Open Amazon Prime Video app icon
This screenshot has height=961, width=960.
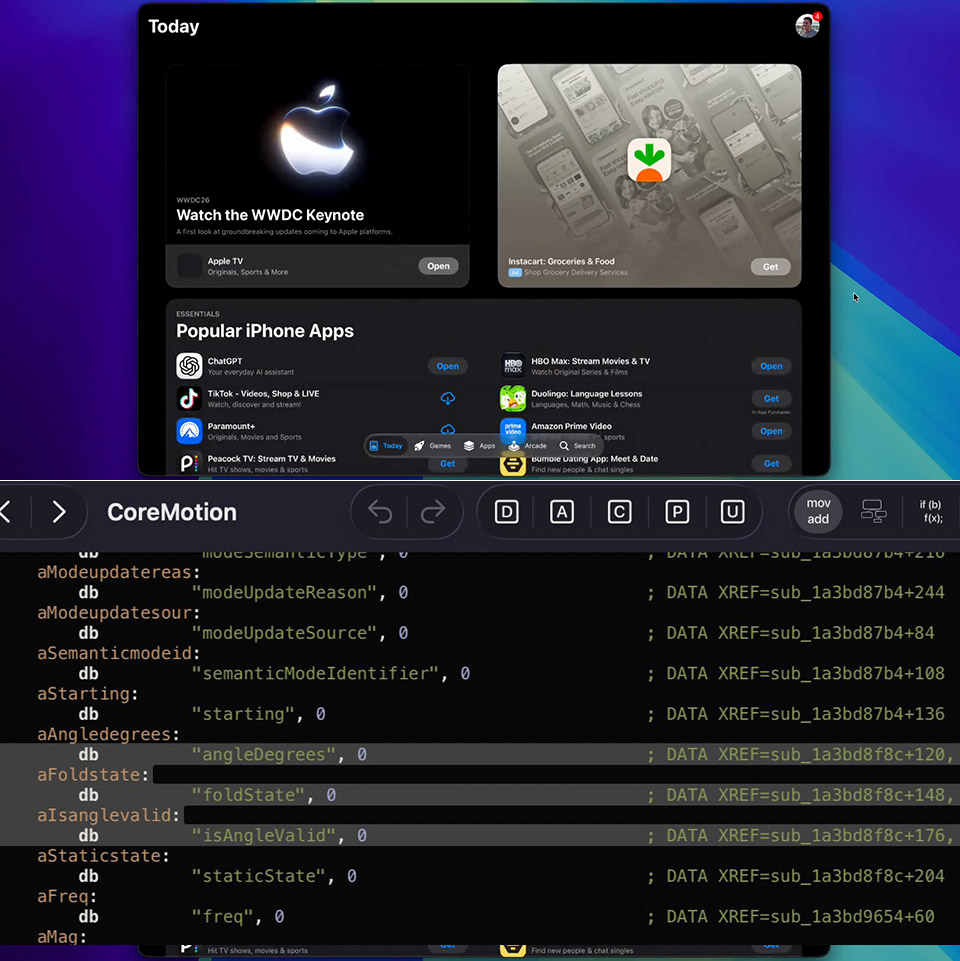coord(513,429)
